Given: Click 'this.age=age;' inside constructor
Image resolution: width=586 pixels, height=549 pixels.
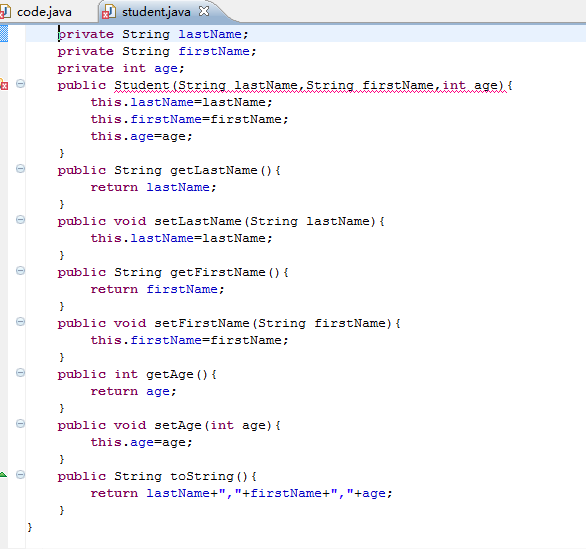Looking at the screenshot, I should tap(141, 136).
